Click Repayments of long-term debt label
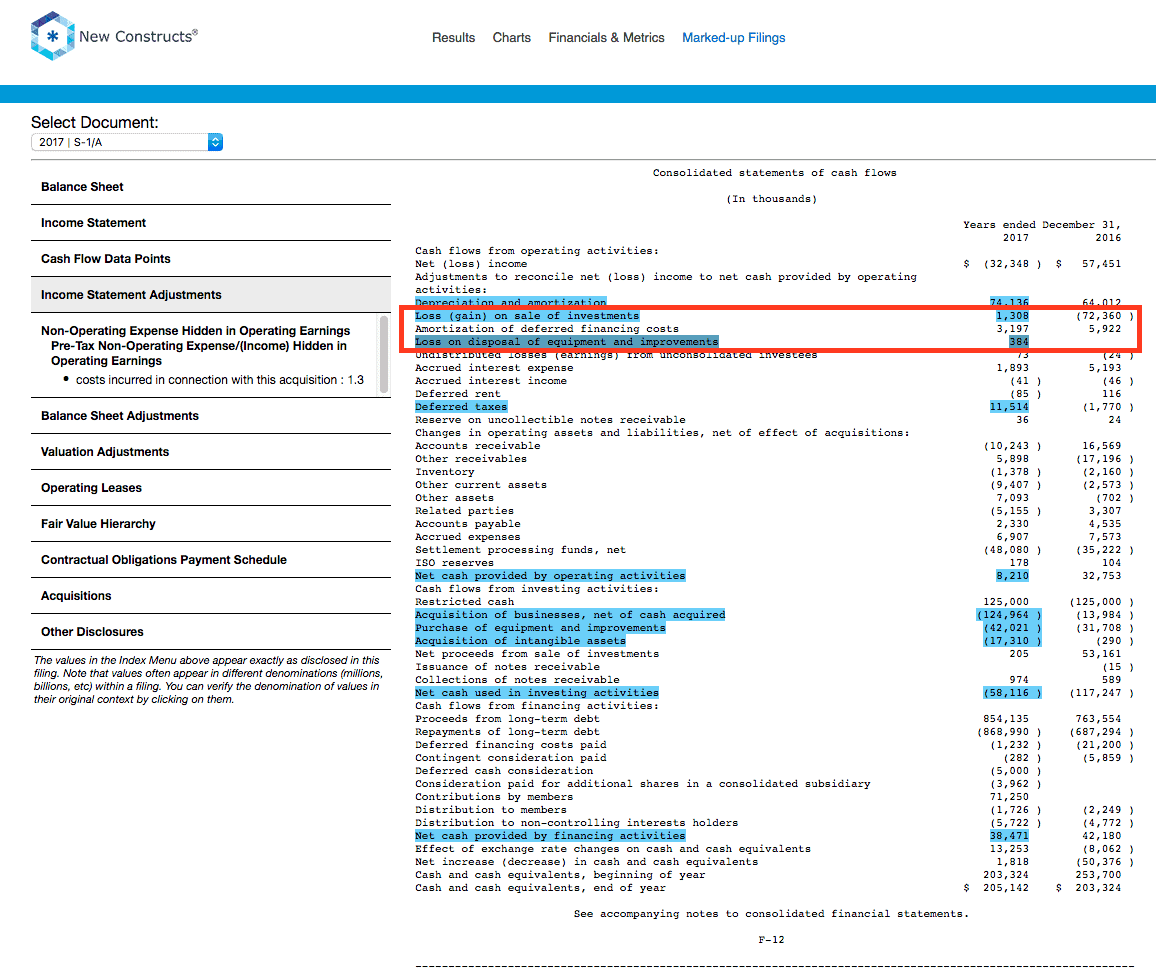Image resolution: width=1156 pixels, height=973 pixels. [507, 732]
